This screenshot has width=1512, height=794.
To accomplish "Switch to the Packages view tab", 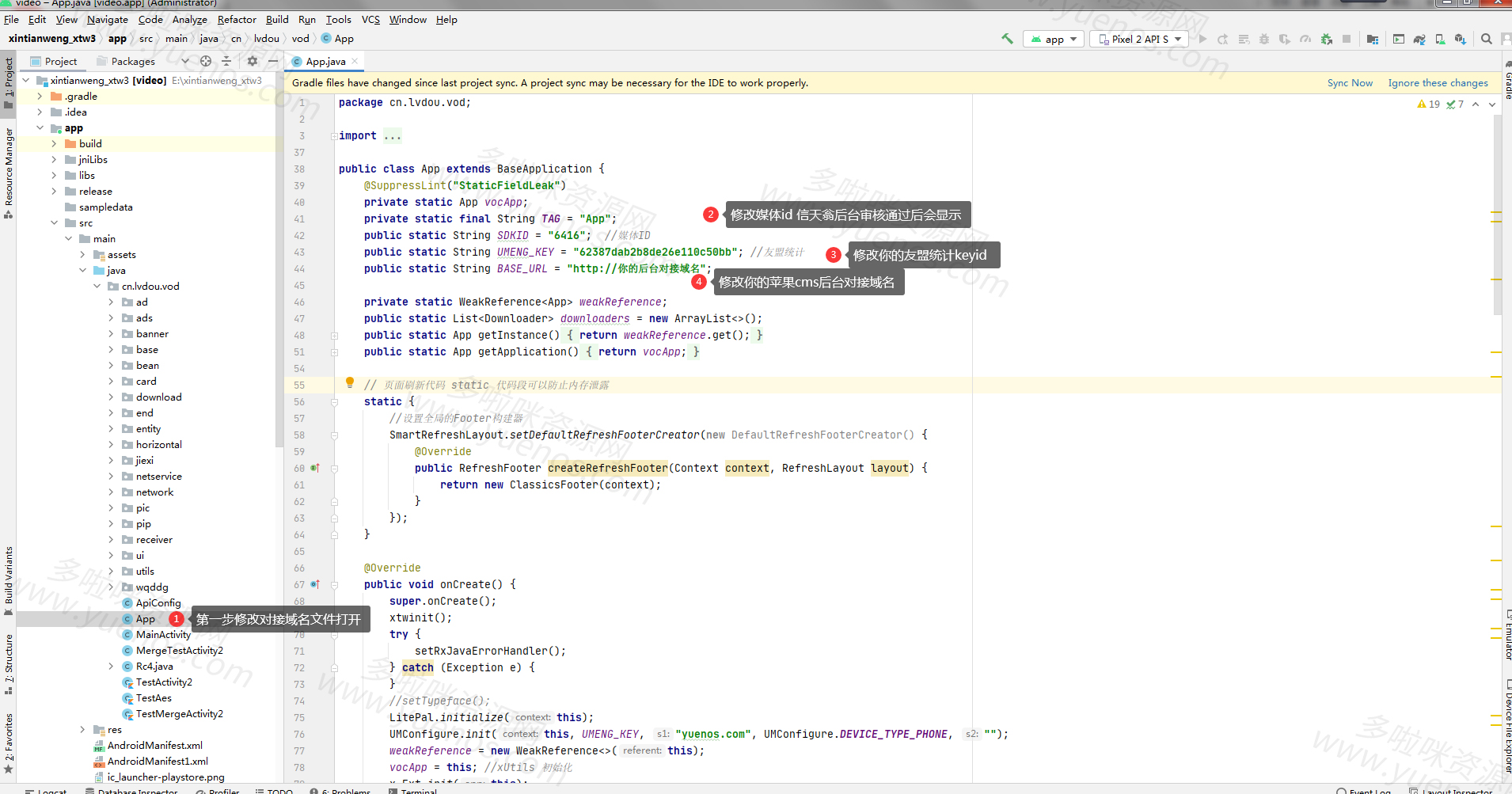I will tap(132, 61).
